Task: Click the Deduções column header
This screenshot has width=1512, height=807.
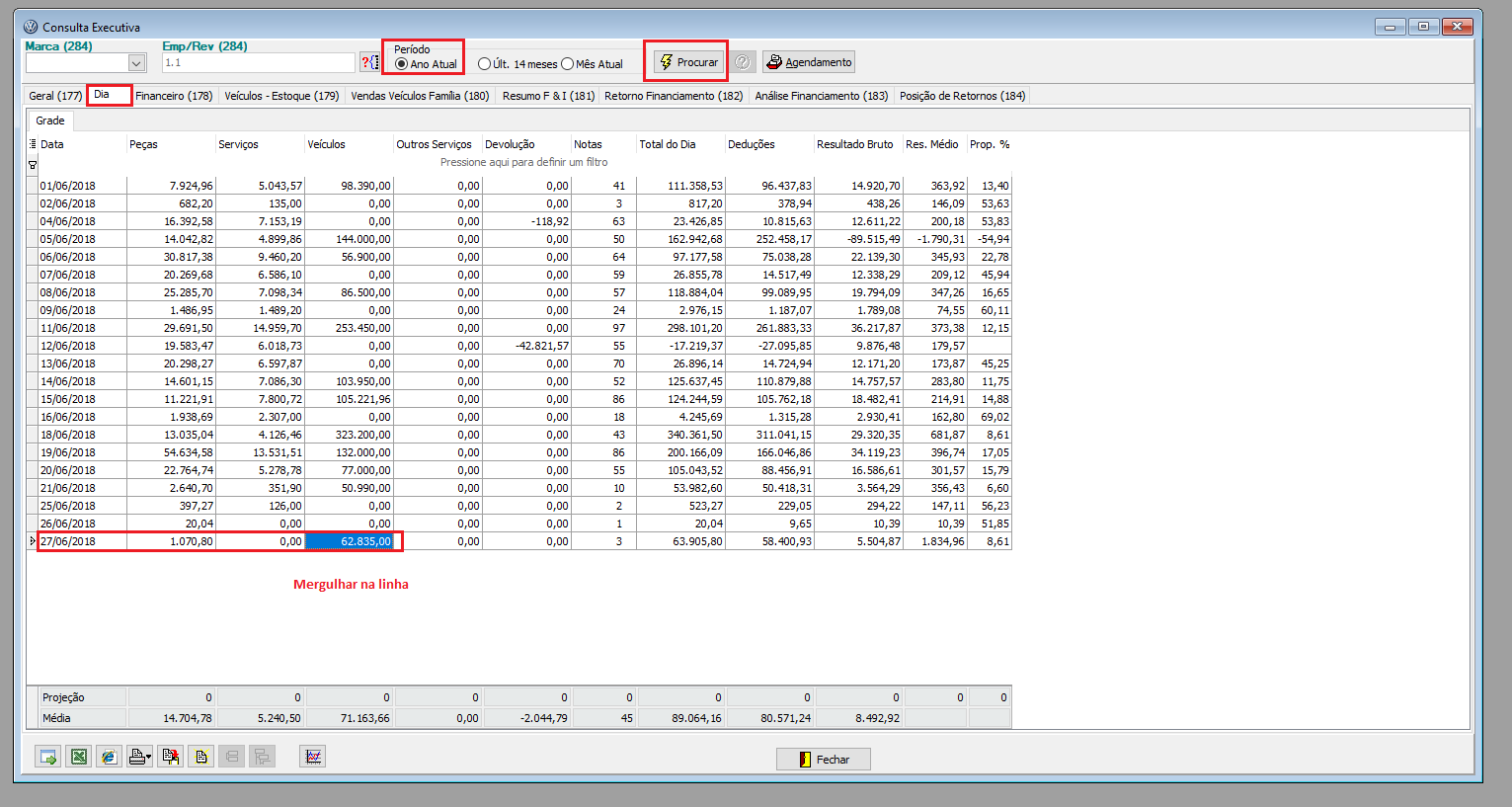Action: click(x=769, y=144)
